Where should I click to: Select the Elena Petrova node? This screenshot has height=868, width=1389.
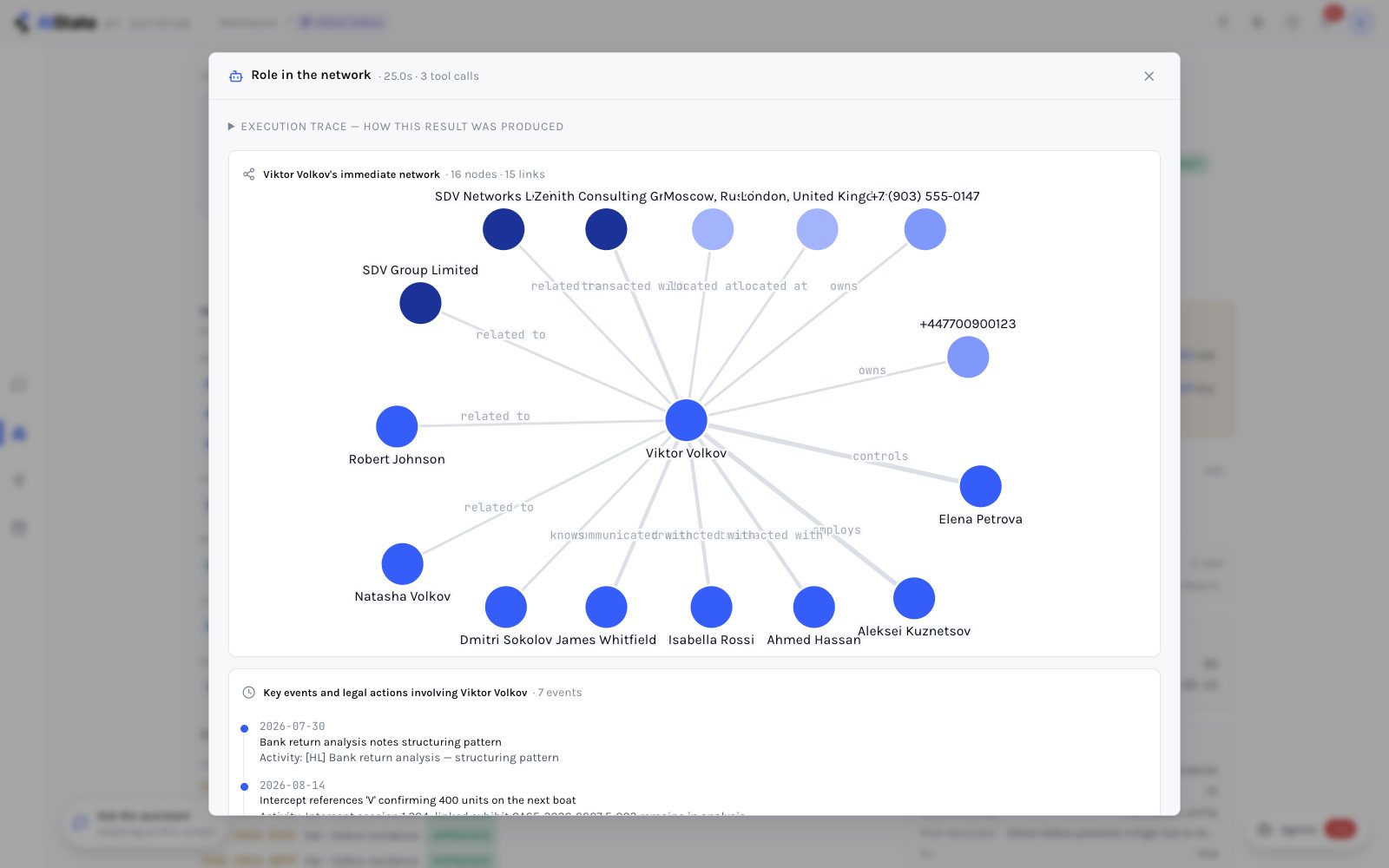point(980,486)
